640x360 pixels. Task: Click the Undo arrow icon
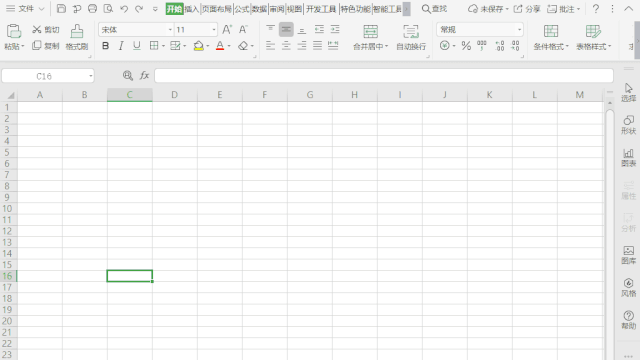(x=124, y=9)
